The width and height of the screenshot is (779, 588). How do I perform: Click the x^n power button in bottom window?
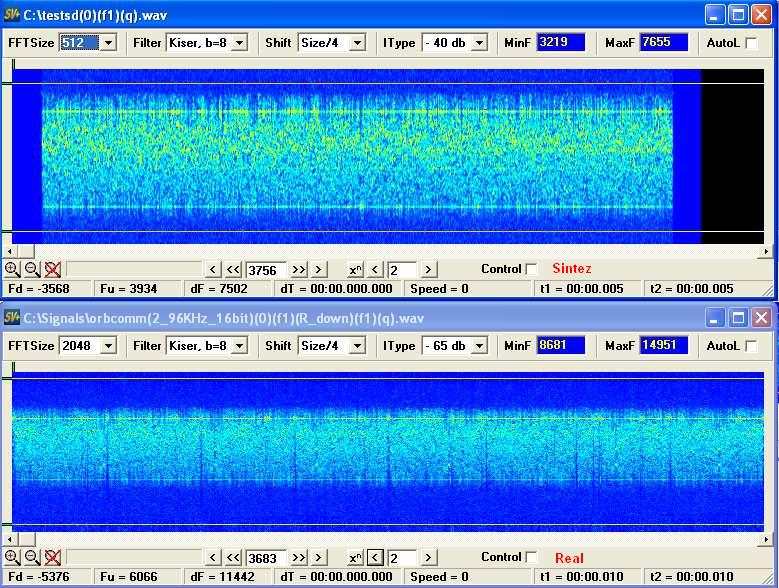tap(355, 557)
